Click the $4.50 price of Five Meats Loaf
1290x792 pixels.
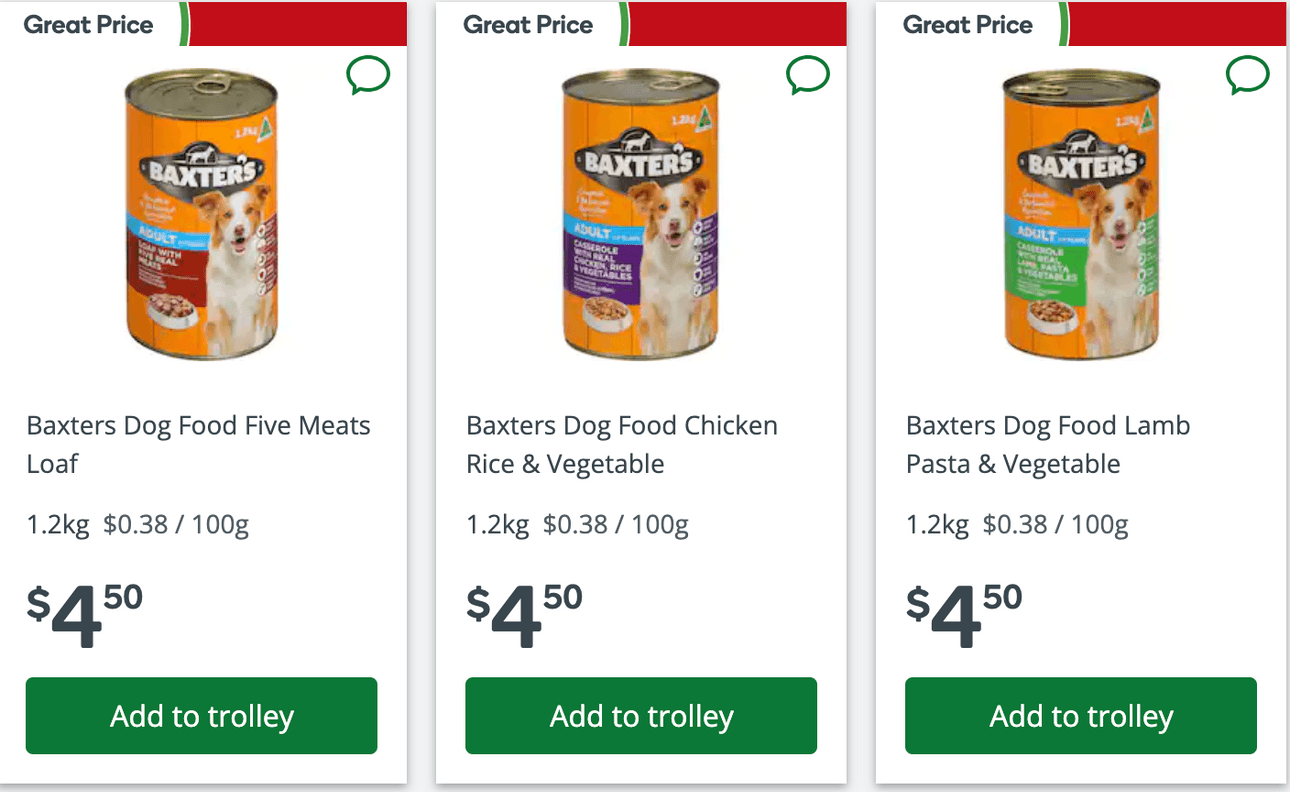tap(85, 613)
